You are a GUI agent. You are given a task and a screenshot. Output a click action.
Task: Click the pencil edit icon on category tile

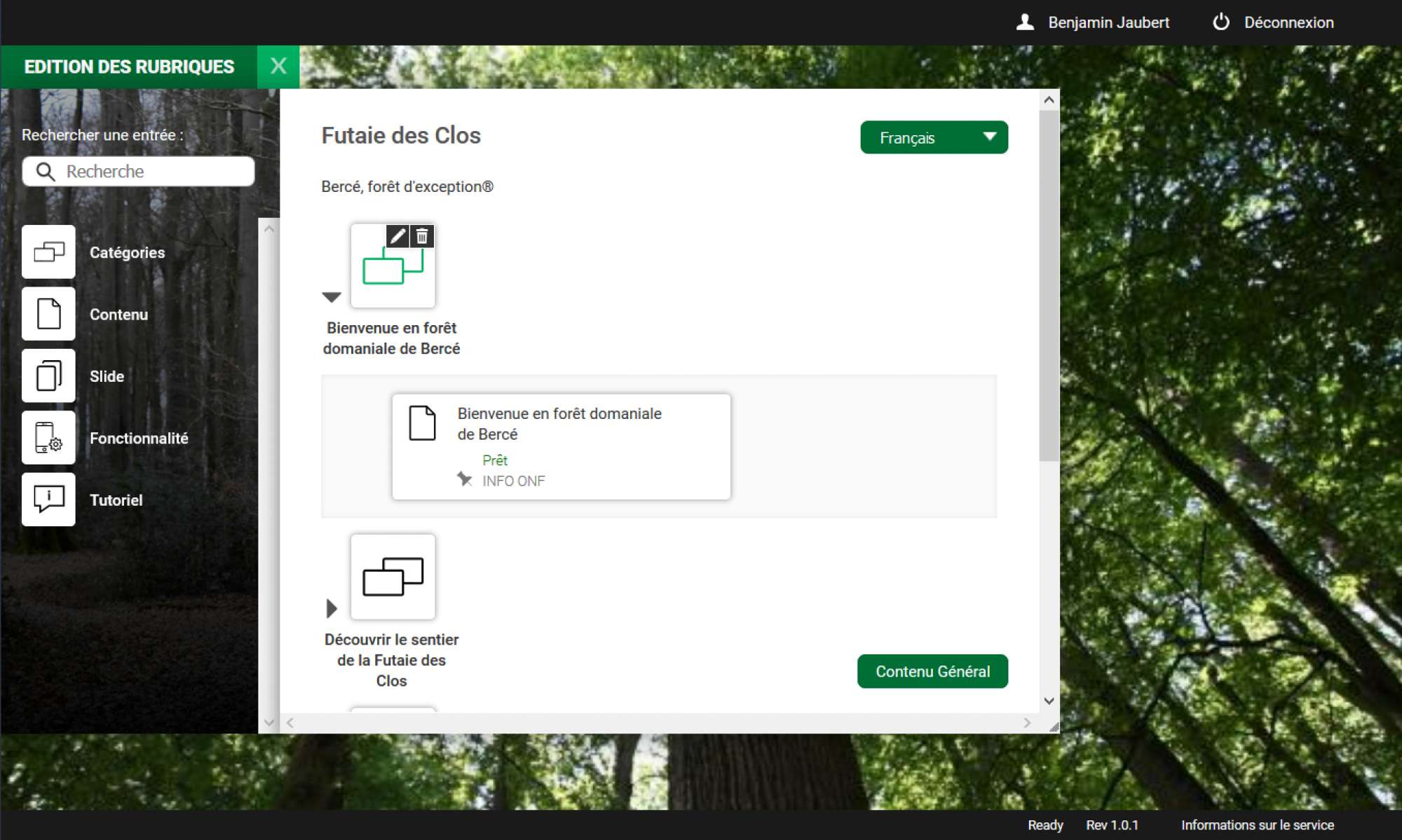[397, 237]
